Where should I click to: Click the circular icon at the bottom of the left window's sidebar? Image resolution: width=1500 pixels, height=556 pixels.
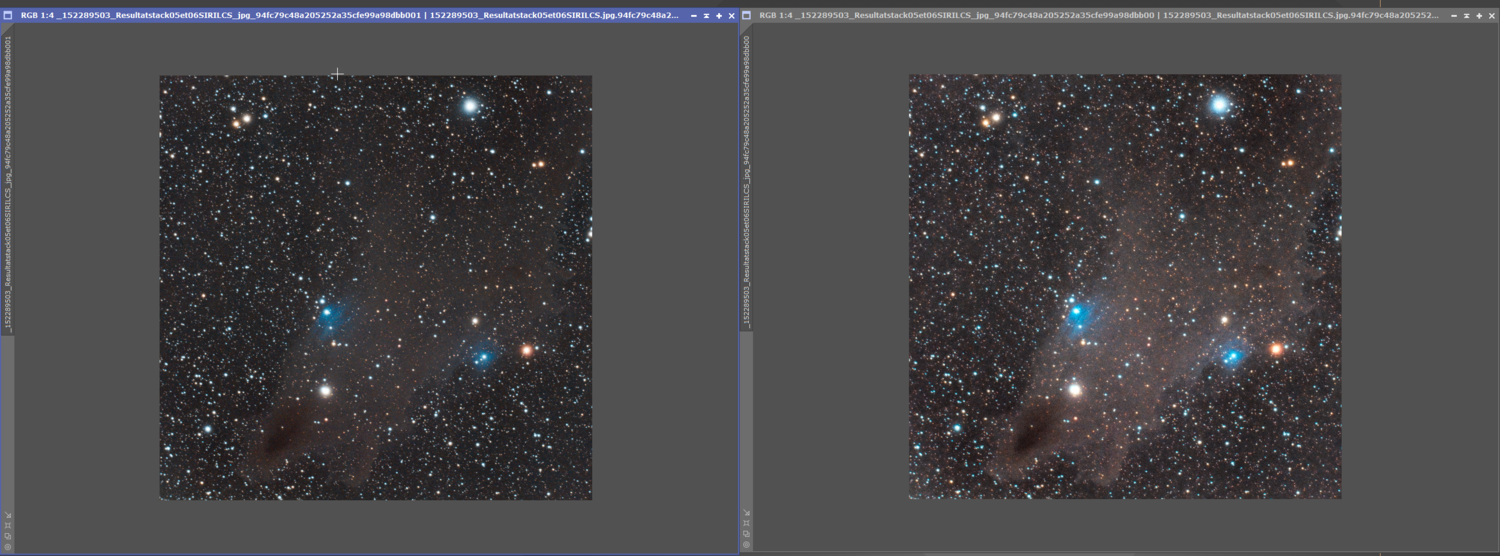[x=8, y=547]
